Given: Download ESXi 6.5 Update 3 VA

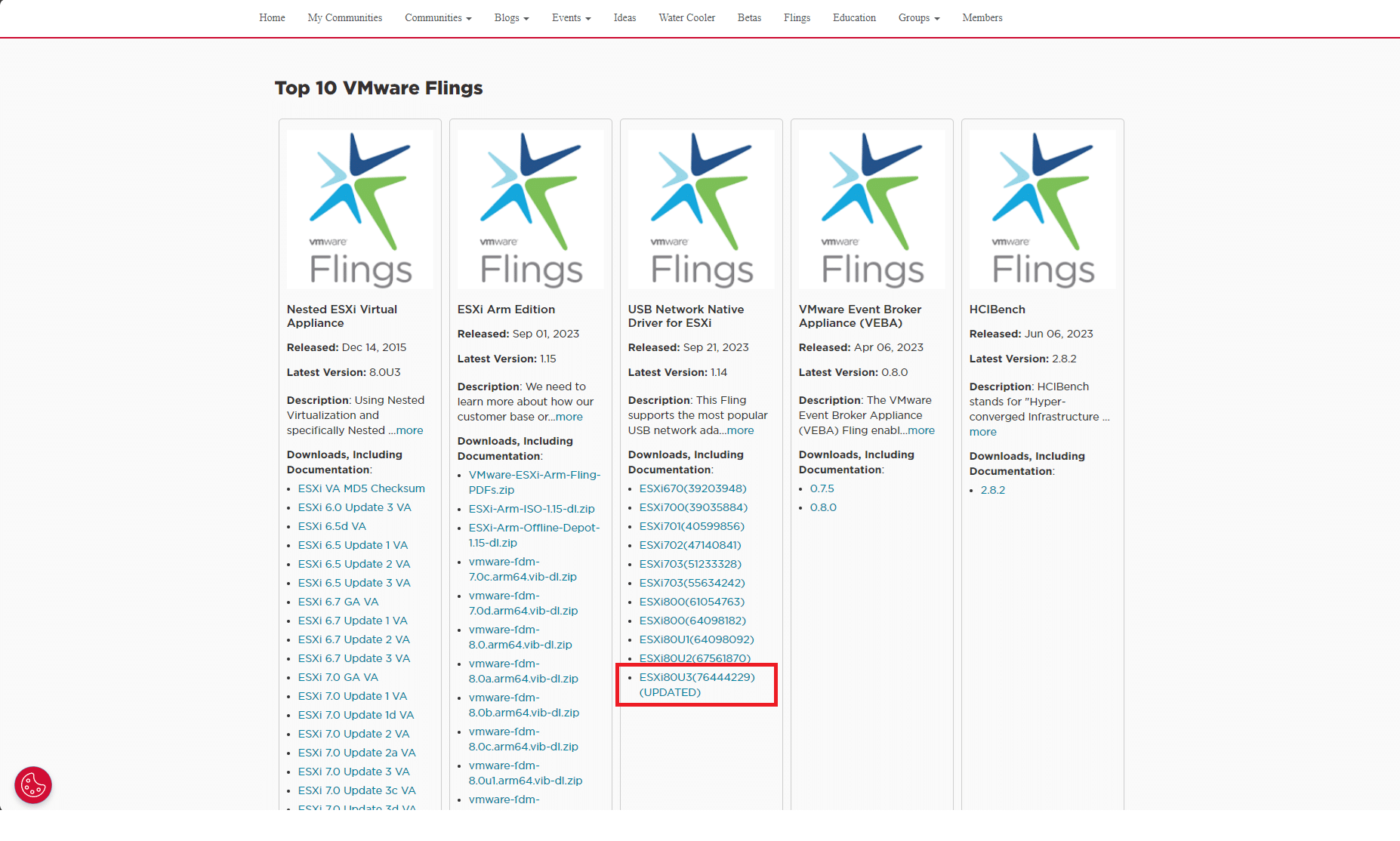Looking at the screenshot, I should (x=354, y=583).
